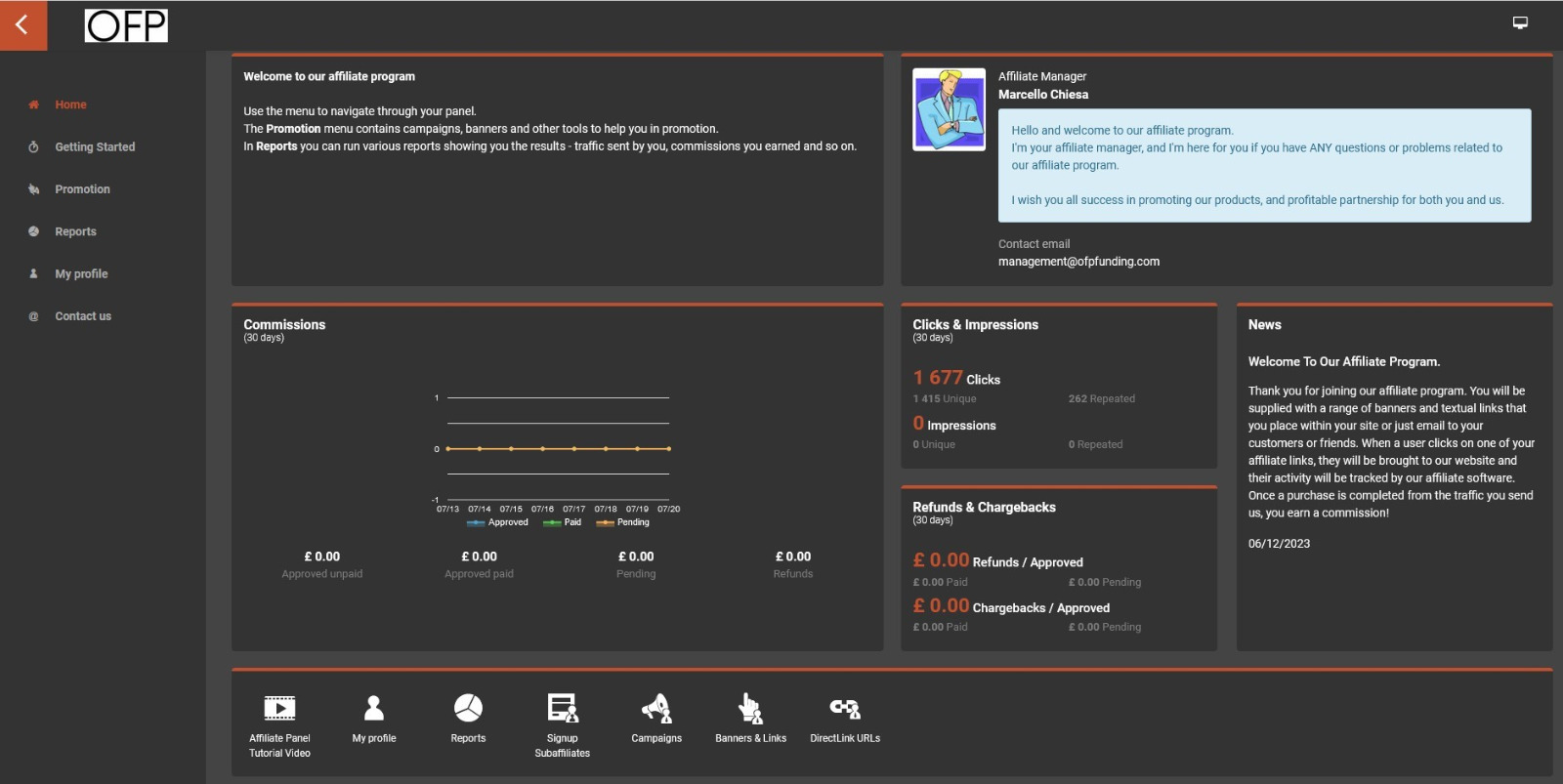
Task: Expand the Promotion sidebar menu
Action: 82,189
